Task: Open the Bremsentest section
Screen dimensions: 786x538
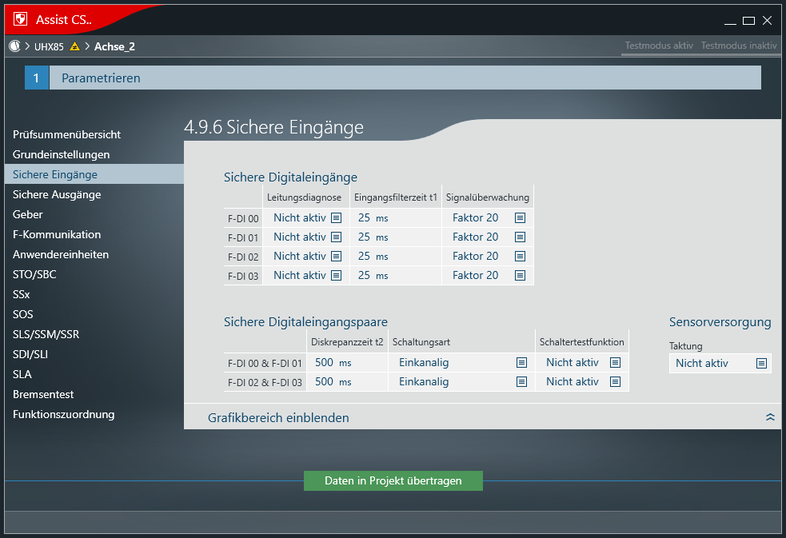Action: [x=43, y=394]
